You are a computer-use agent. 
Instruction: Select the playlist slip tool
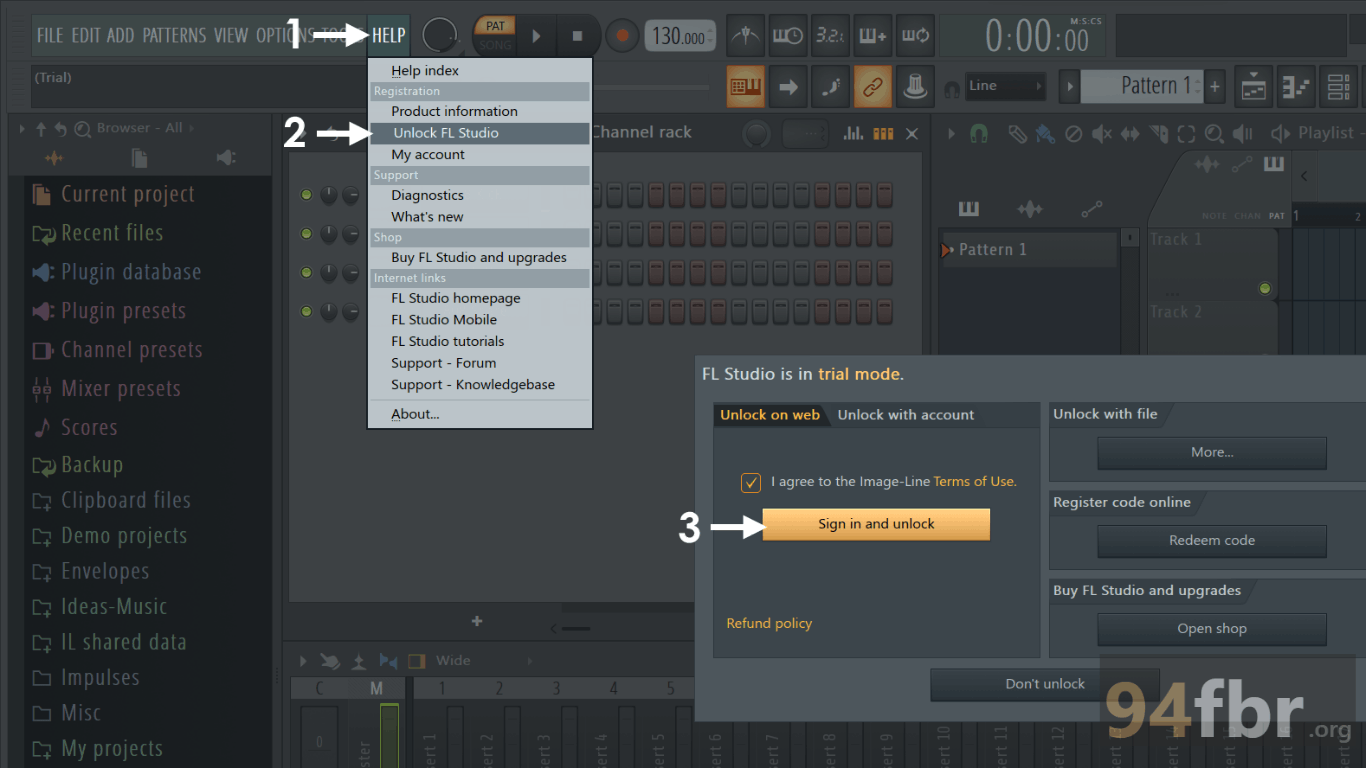1130,134
